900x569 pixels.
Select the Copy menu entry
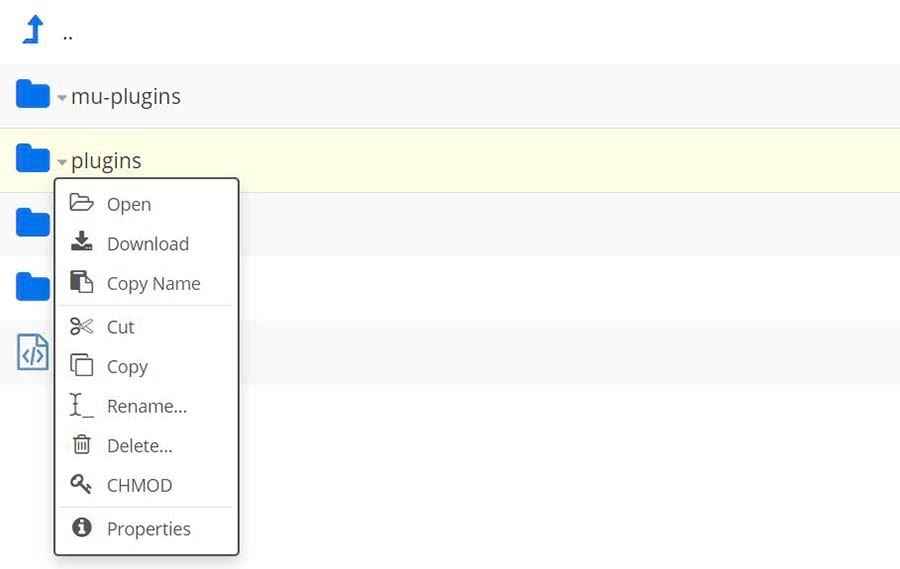pyautogui.click(x=127, y=367)
